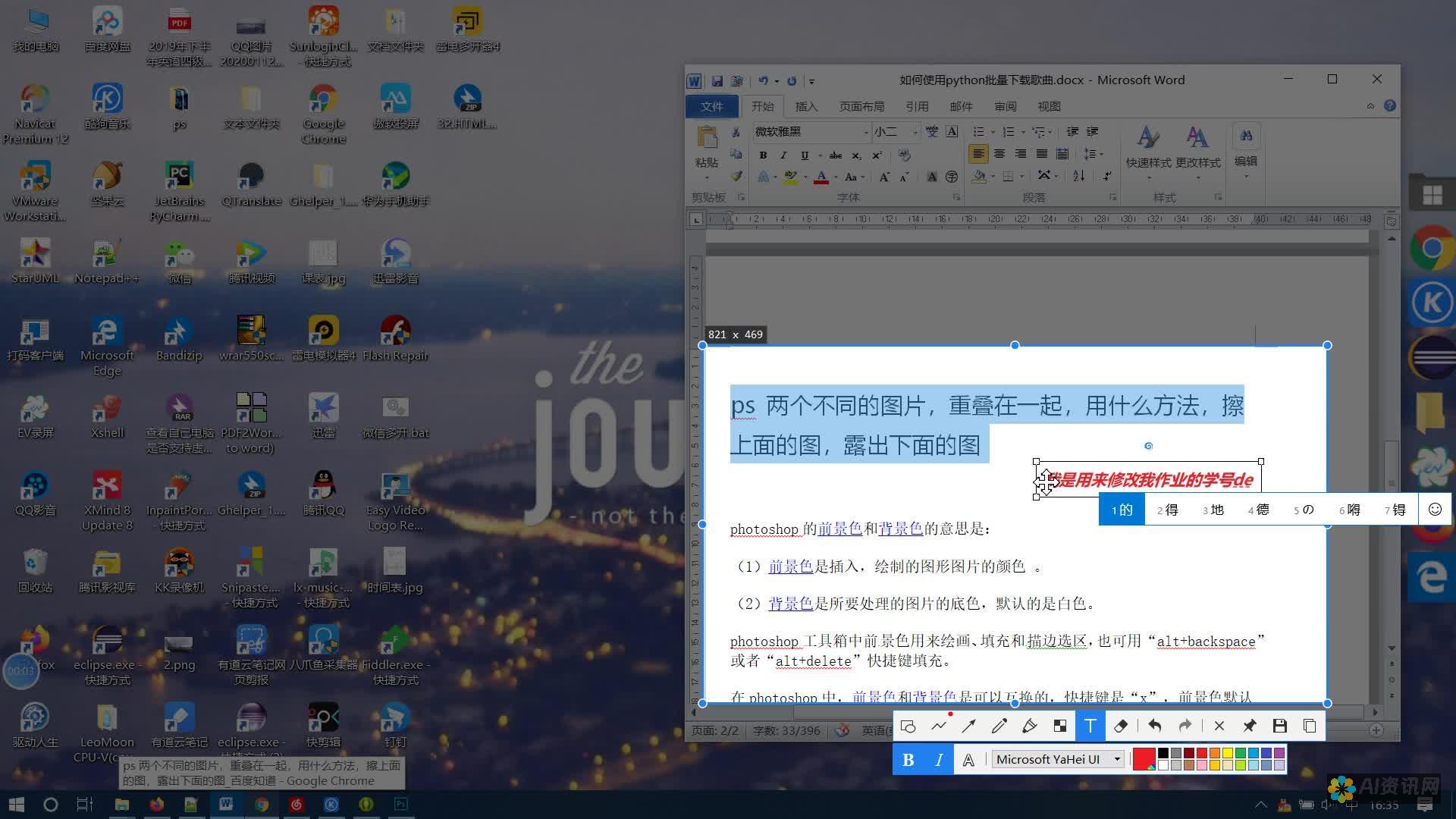This screenshot has width=1456, height=819.
Task: Select the eraser tool in screenshot toolbar
Action: click(1121, 726)
